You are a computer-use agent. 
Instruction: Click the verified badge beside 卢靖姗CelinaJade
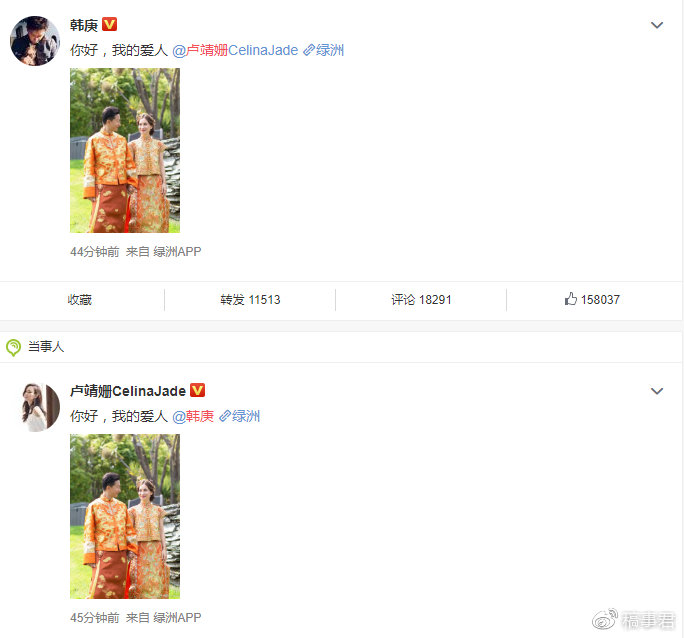tap(198, 390)
